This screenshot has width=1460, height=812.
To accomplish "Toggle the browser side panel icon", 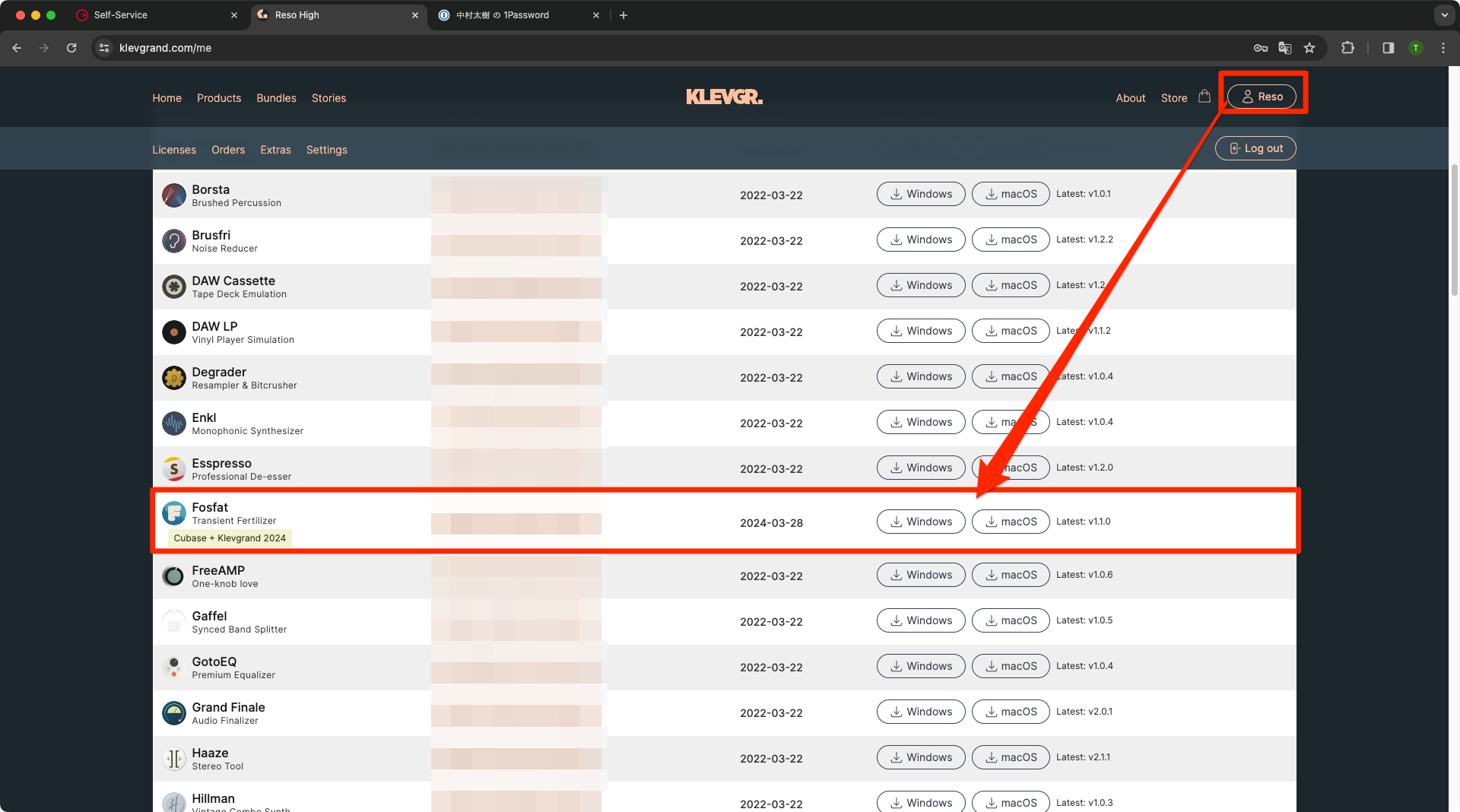I will click(x=1389, y=48).
